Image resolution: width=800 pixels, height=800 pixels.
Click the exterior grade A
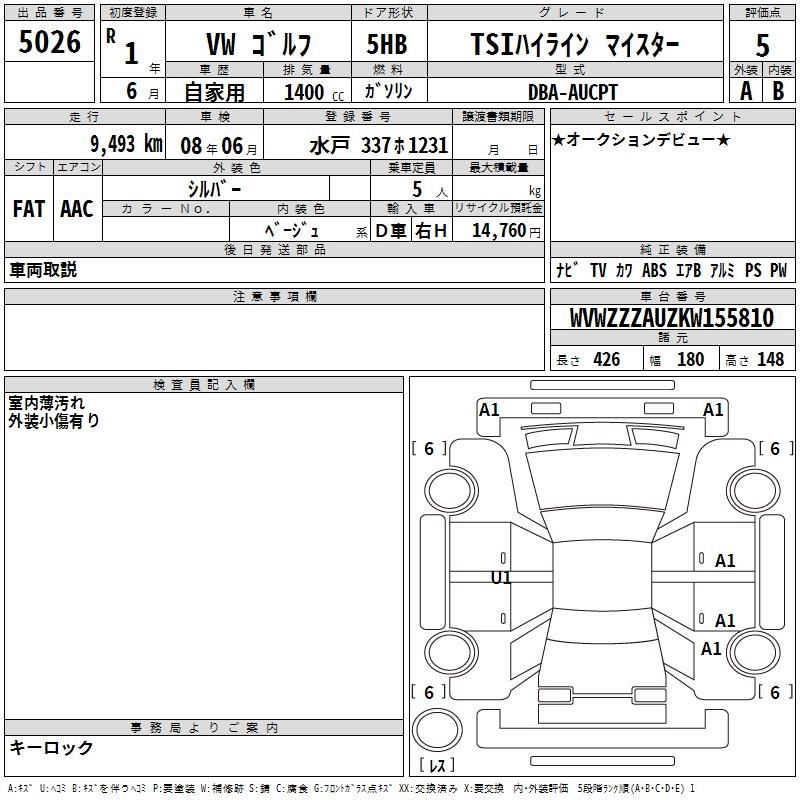tap(746, 91)
